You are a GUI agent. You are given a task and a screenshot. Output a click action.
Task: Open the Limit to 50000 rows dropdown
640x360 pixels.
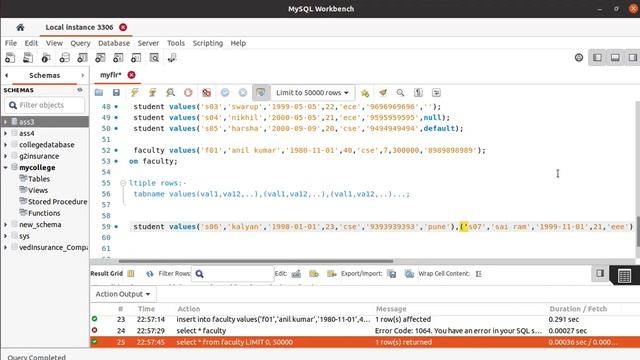313,93
